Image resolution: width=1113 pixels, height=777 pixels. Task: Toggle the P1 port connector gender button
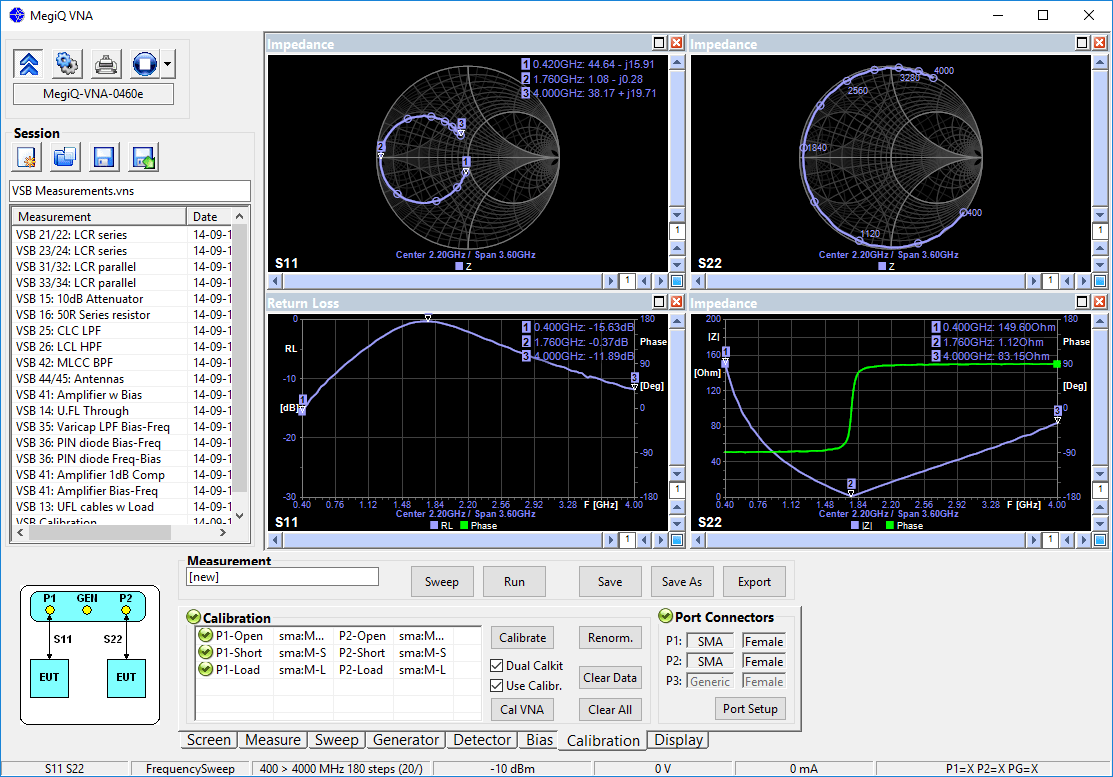[763, 641]
